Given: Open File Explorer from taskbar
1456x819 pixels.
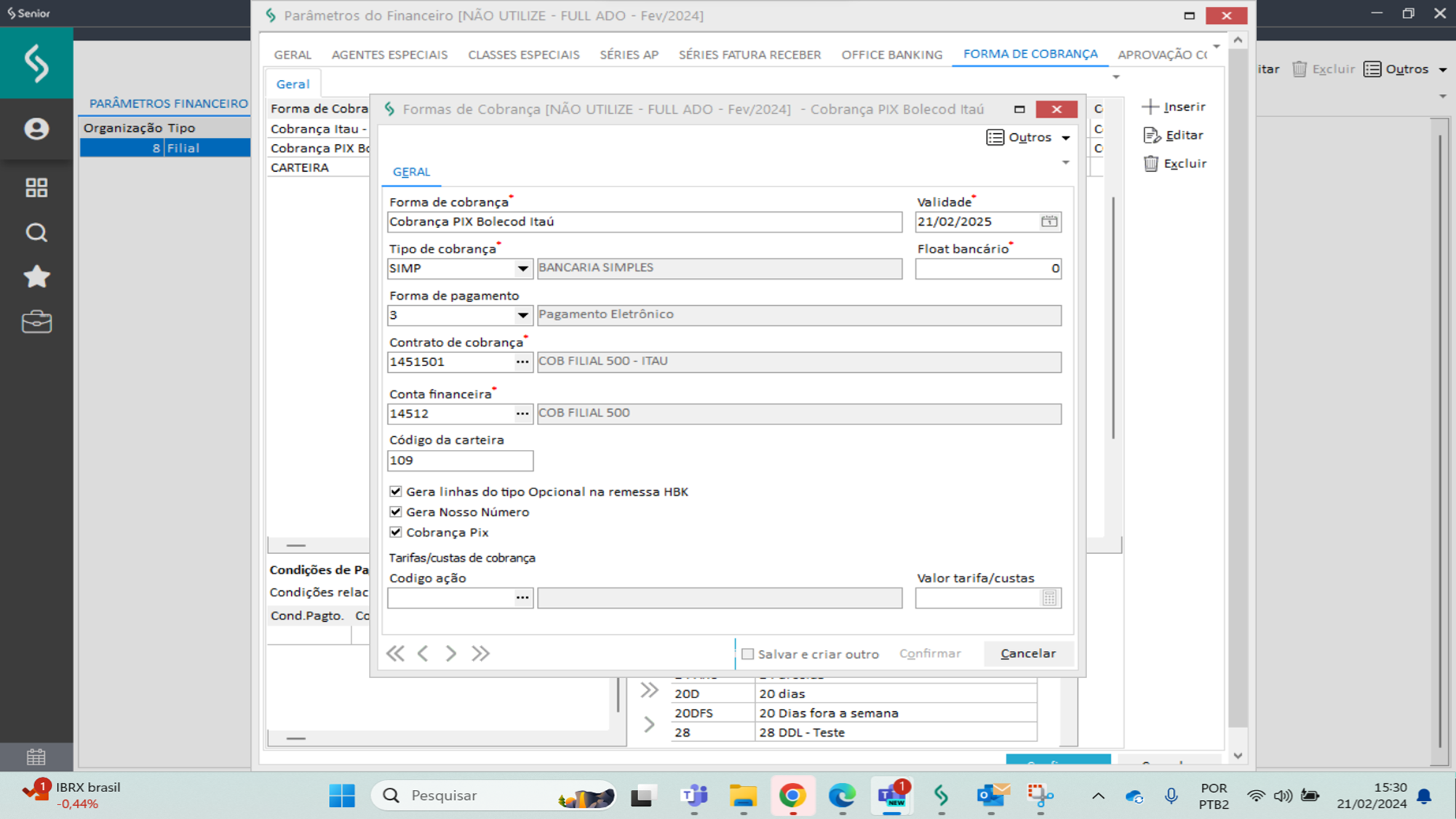Looking at the screenshot, I should pyautogui.click(x=743, y=795).
